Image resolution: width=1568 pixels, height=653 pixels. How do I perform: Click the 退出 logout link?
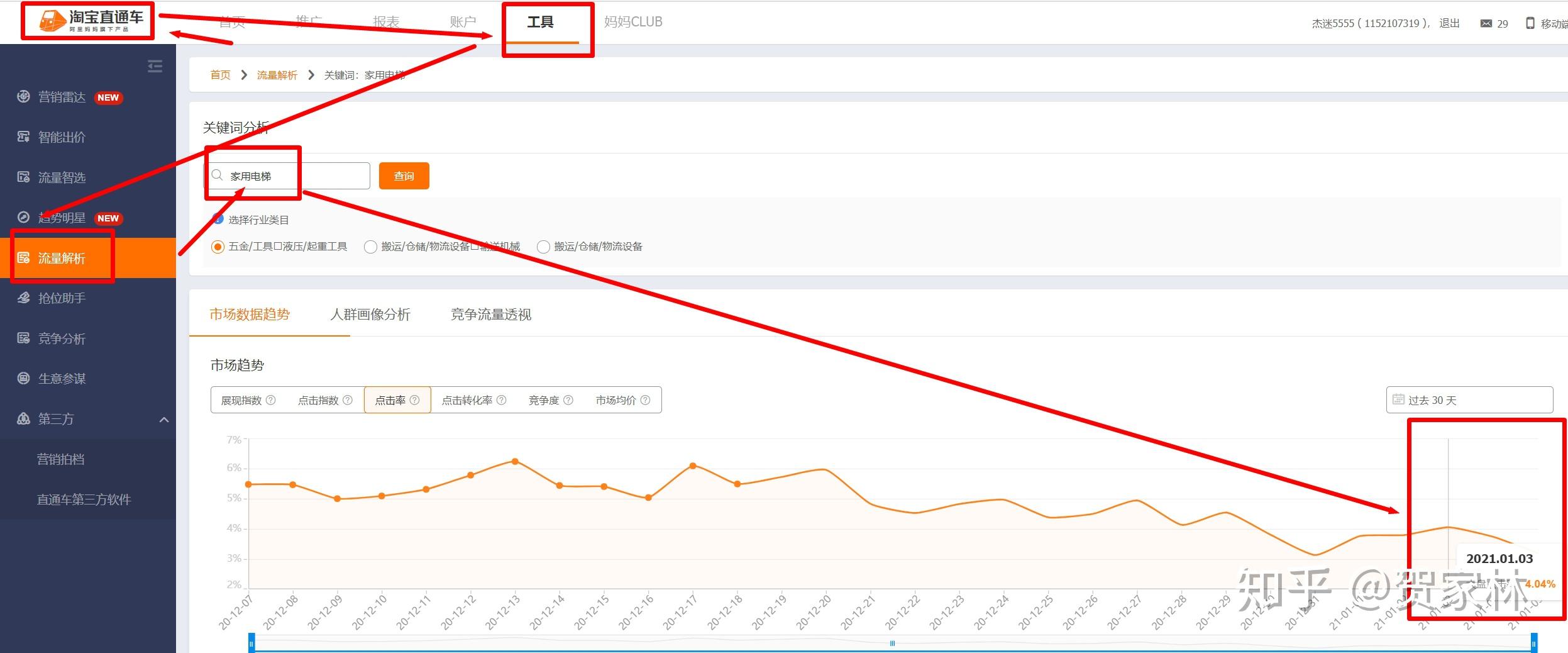pos(1449,23)
